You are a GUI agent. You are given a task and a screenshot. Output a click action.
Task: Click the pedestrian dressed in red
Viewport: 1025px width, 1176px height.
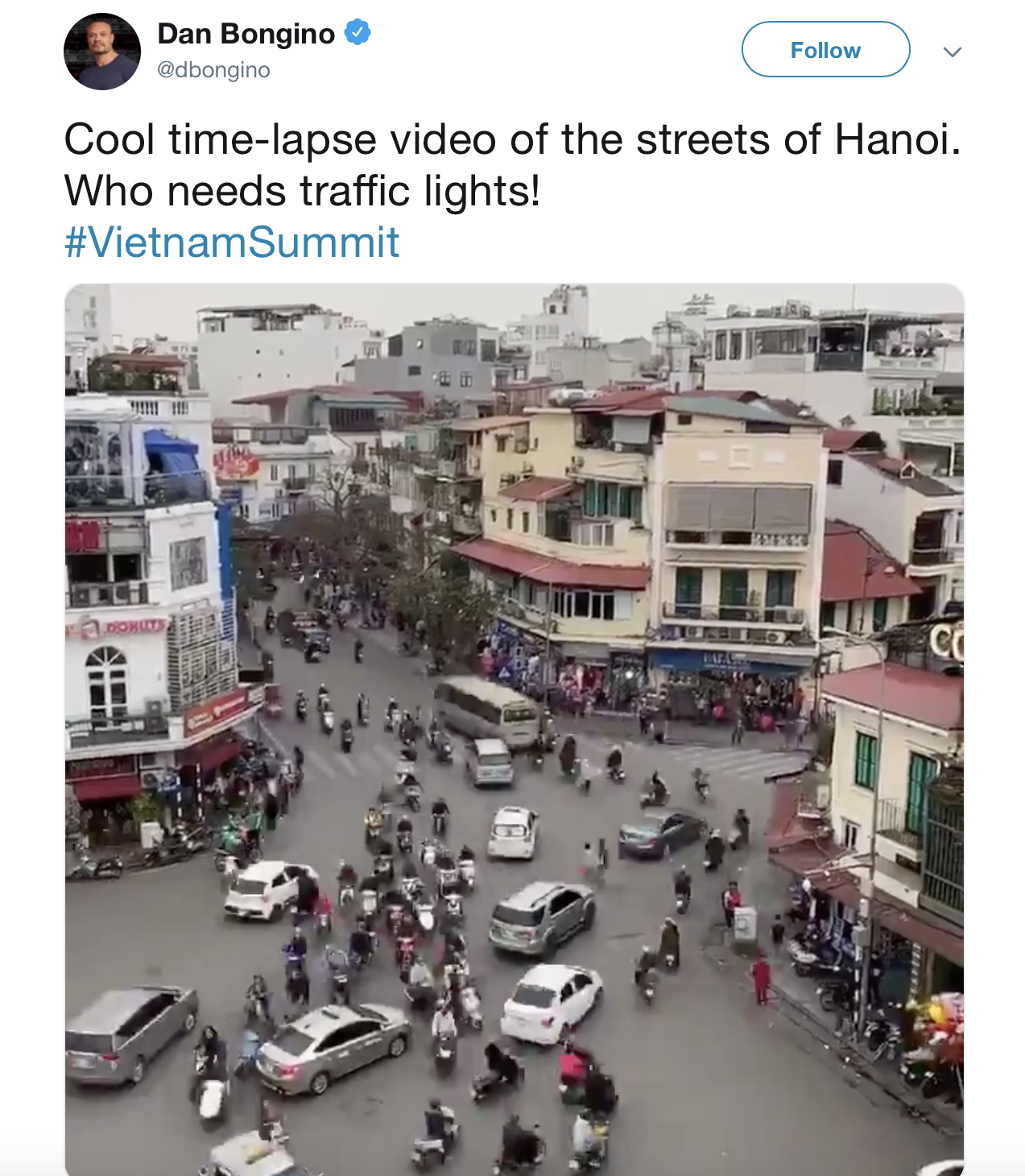(761, 977)
